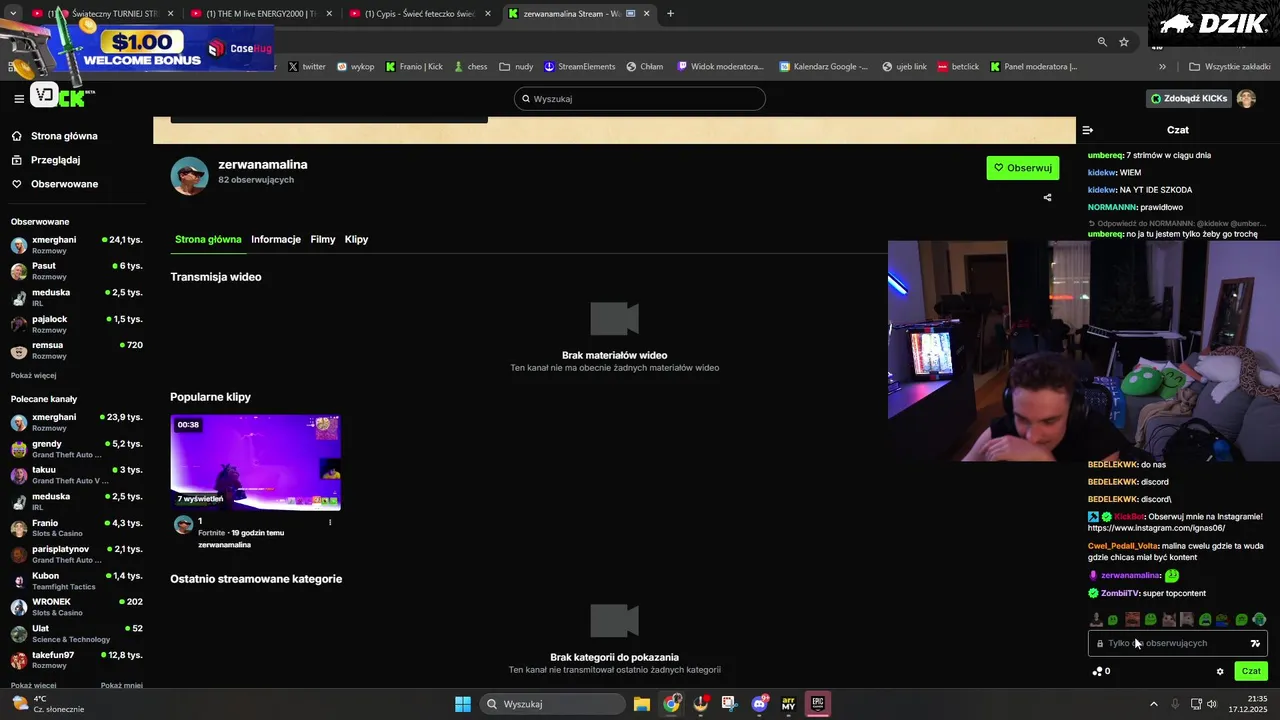This screenshot has height=720, width=1280.
Task: Open the betclick bookmark
Action: 958,67
